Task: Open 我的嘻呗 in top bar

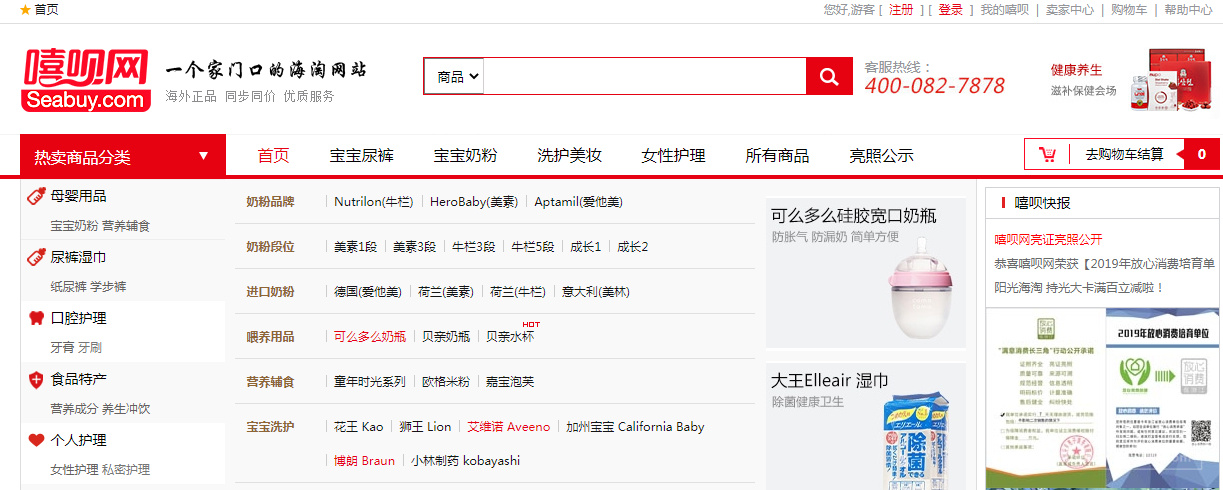Action: tap(1004, 10)
